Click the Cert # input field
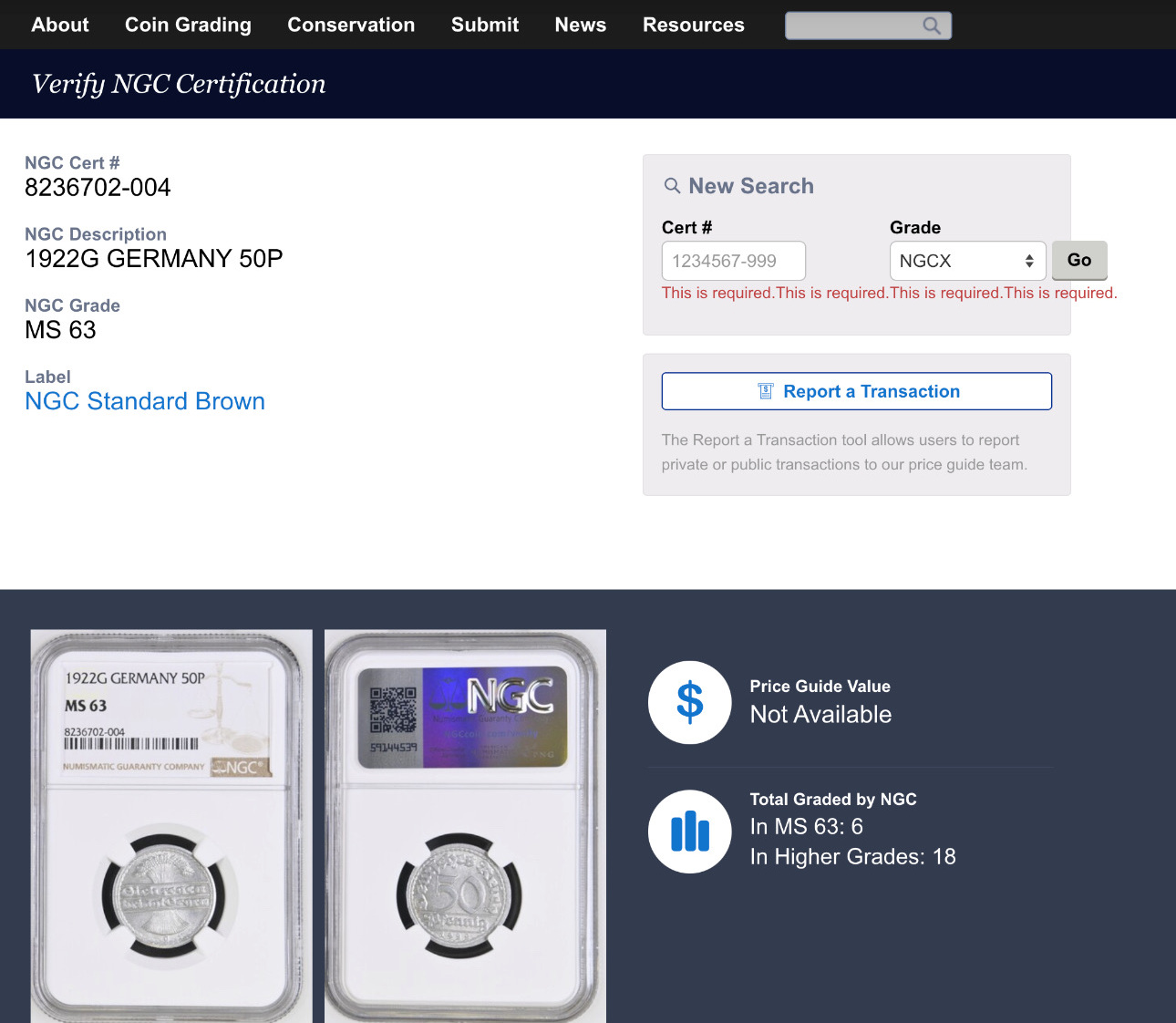The width and height of the screenshot is (1176, 1023). [734, 261]
